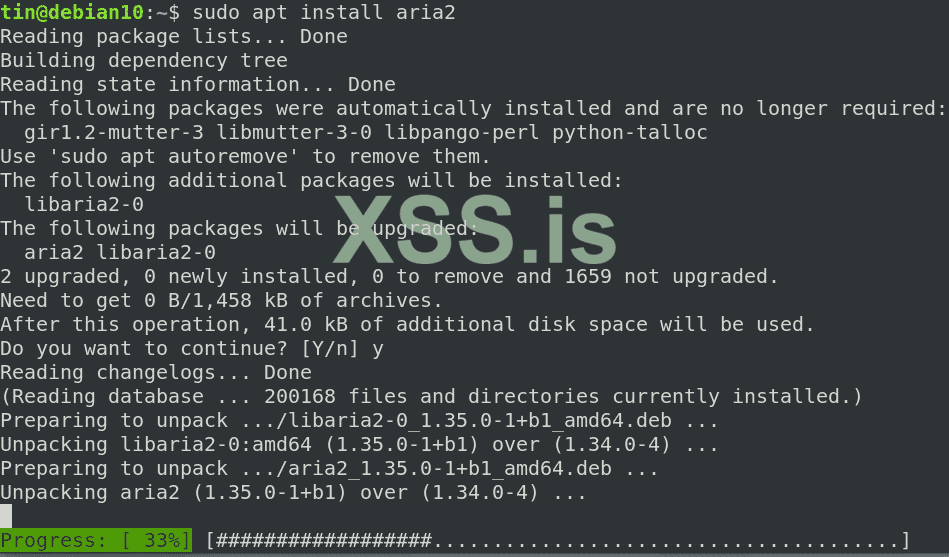Click the XSS.is watermark
The image size is (949, 557).
pos(475,232)
